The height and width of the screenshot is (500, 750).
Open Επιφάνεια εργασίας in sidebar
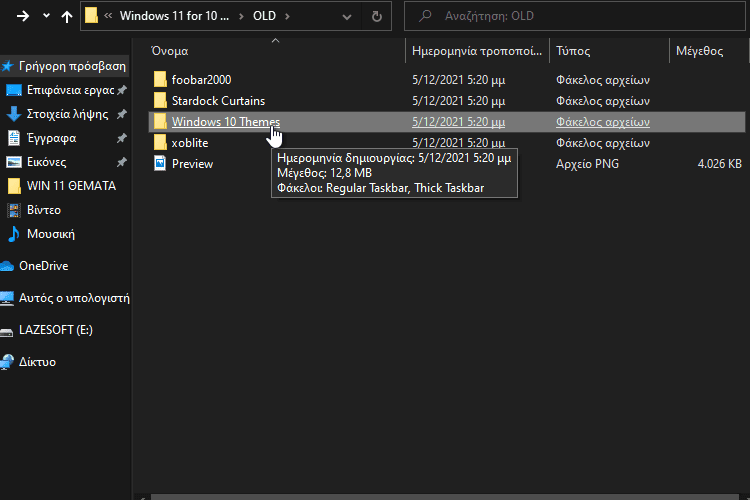pyautogui.click(x=70, y=90)
